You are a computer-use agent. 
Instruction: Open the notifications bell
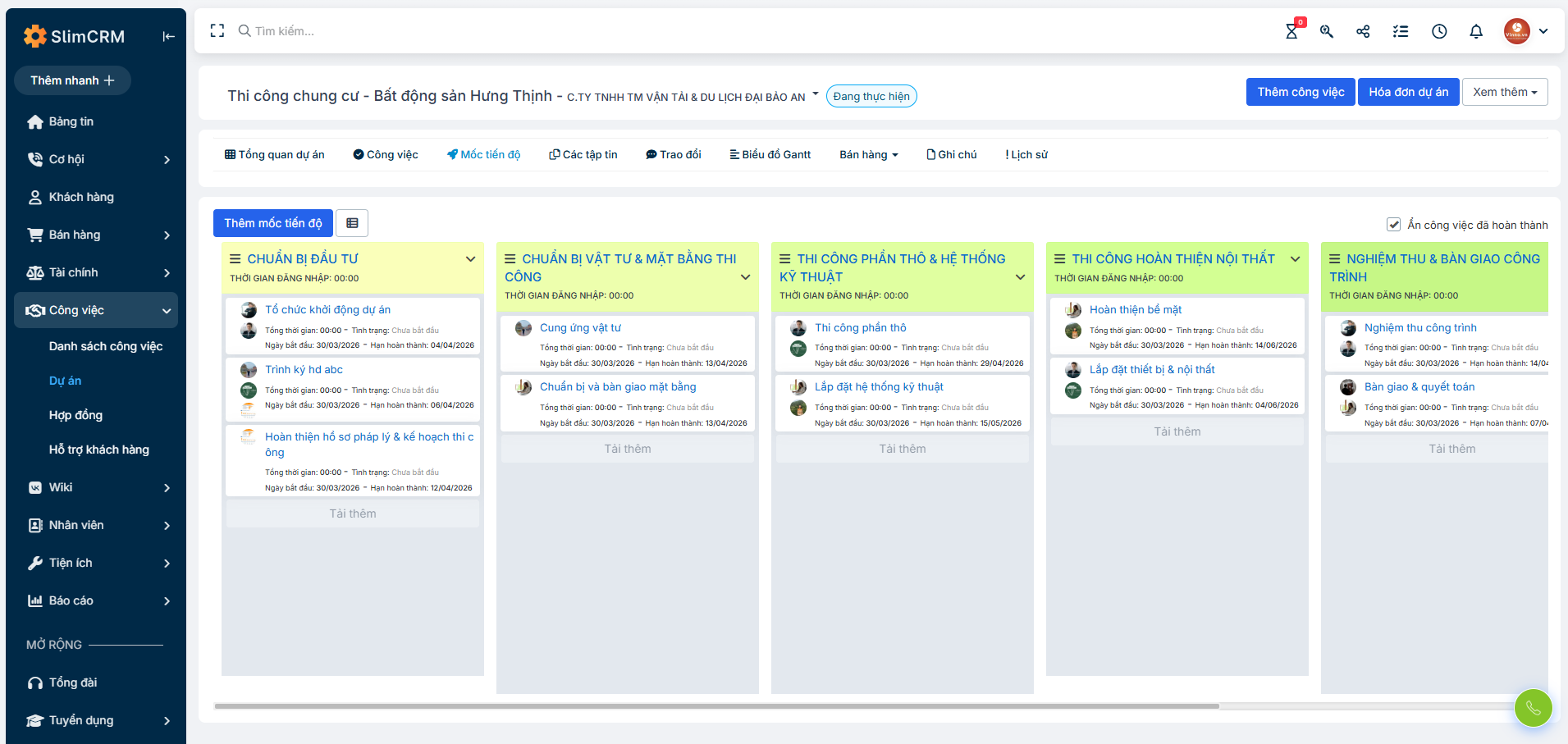pyautogui.click(x=1476, y=31)
